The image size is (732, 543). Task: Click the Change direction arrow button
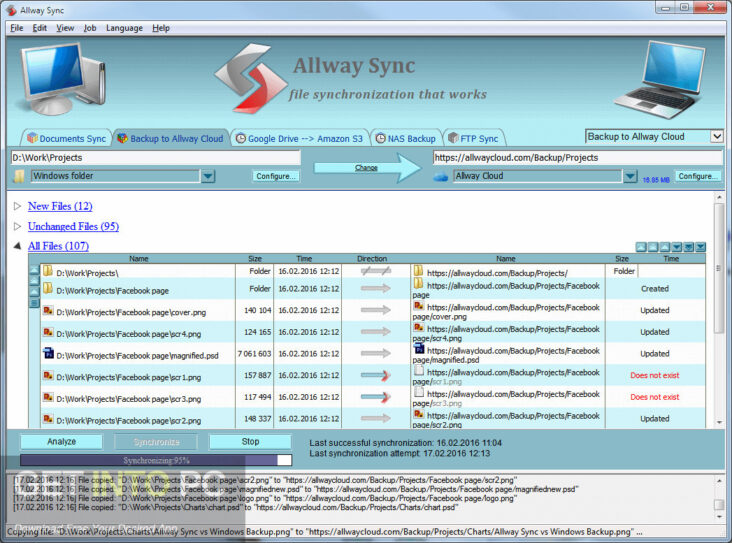tap(366, 168)
